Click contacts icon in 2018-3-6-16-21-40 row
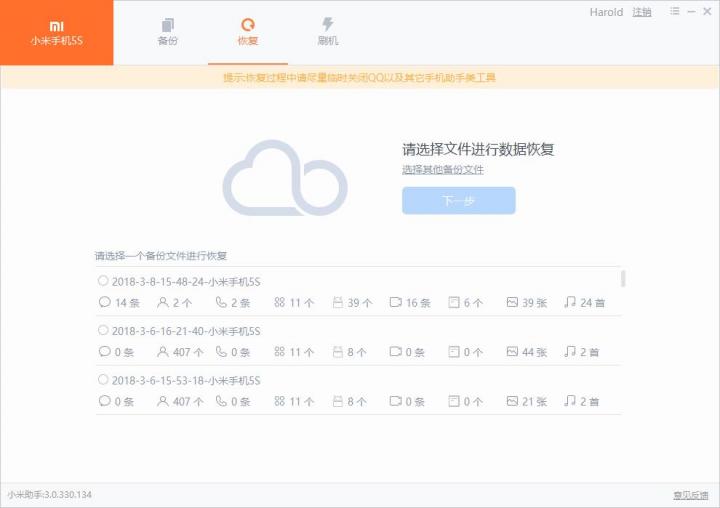Image resolution: width=720 pixels, height=508 pixels. [163, 351]
